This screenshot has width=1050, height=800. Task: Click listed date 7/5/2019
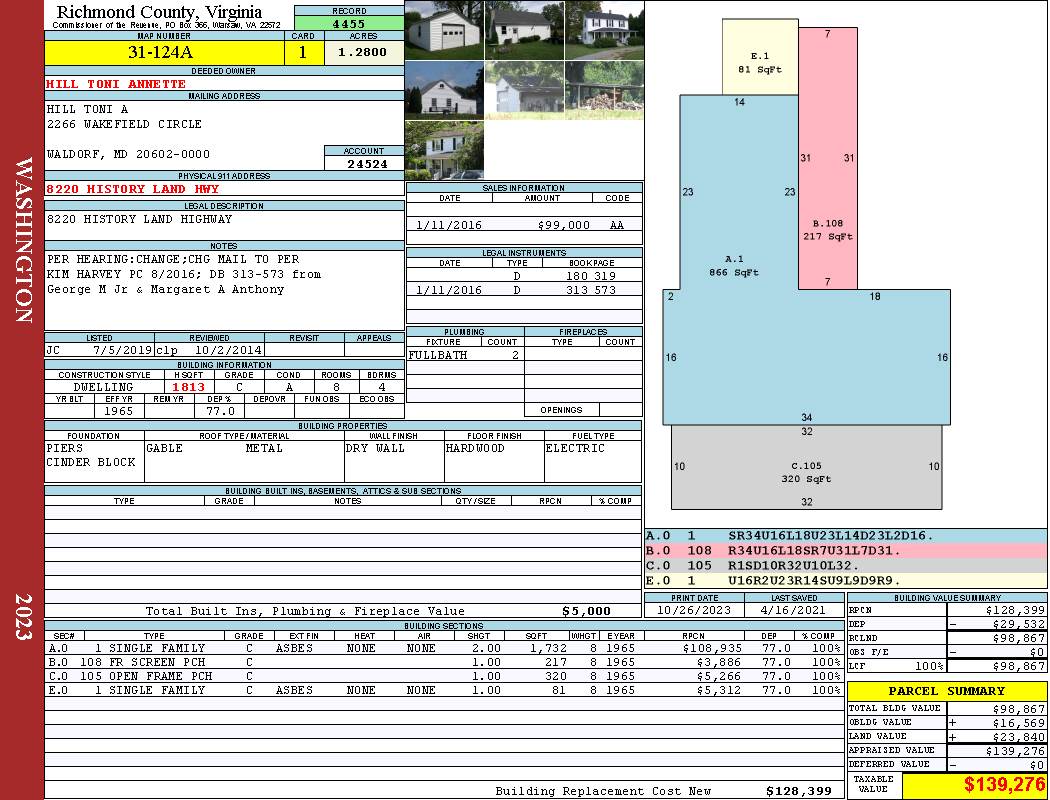coord(123,350)
